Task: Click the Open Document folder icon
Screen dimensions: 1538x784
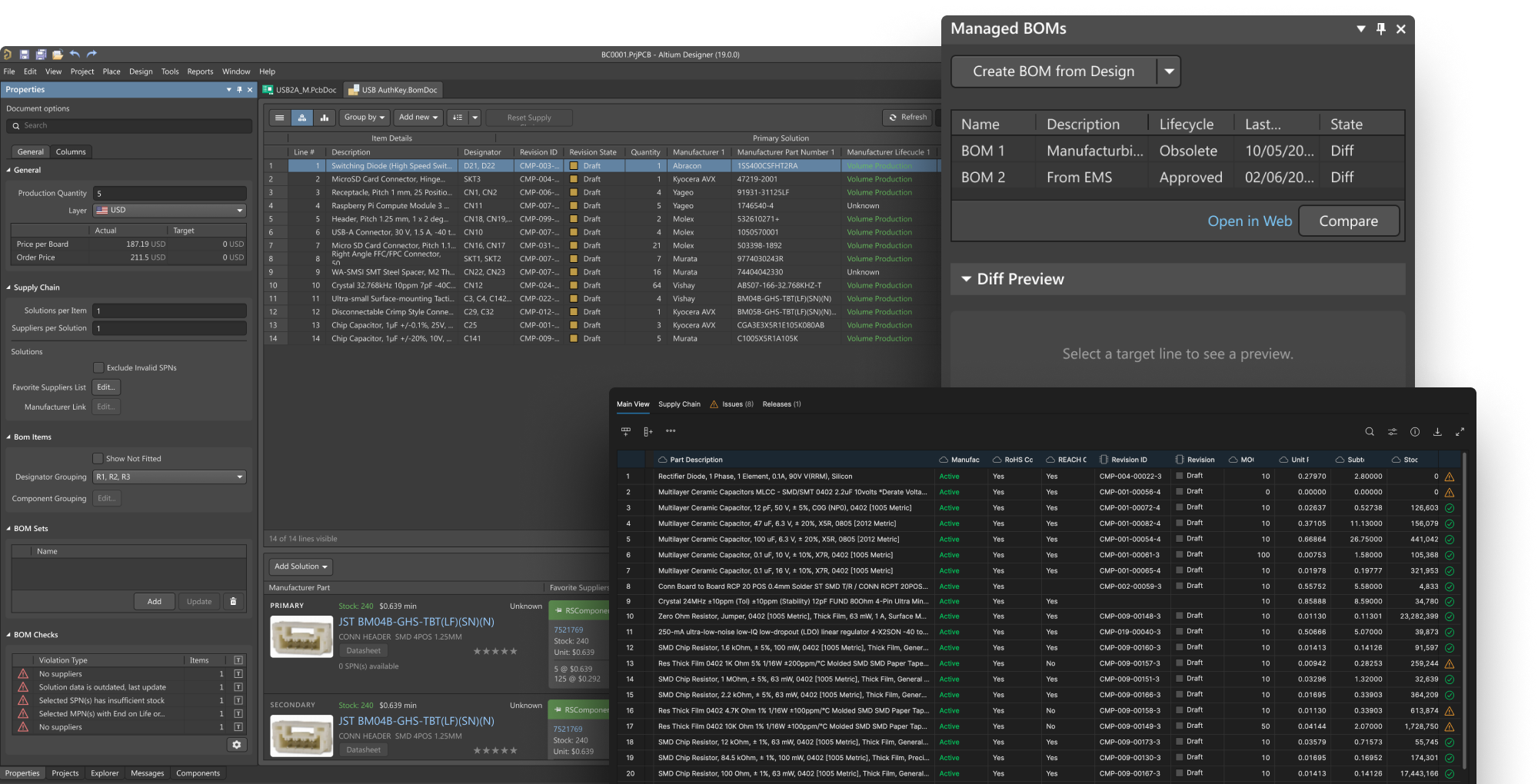Action: 57,55
